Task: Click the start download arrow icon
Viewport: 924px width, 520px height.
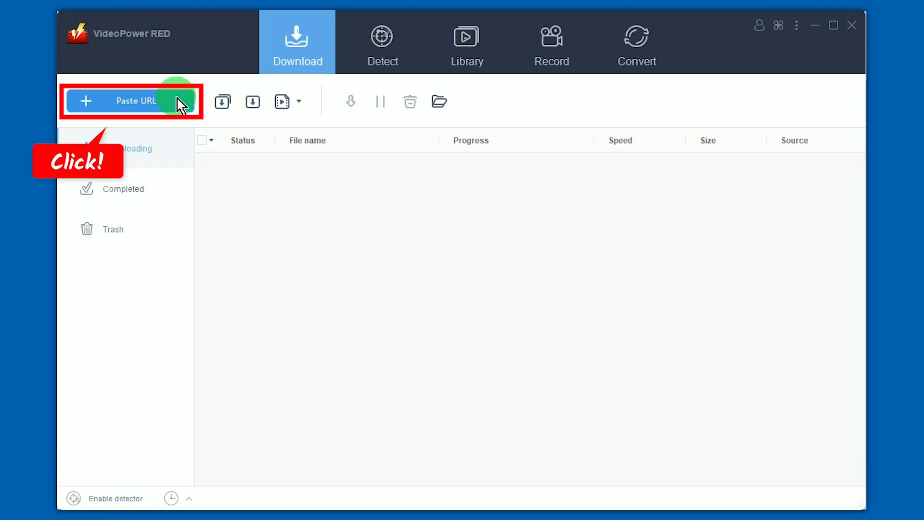Action: coord(351,101)
